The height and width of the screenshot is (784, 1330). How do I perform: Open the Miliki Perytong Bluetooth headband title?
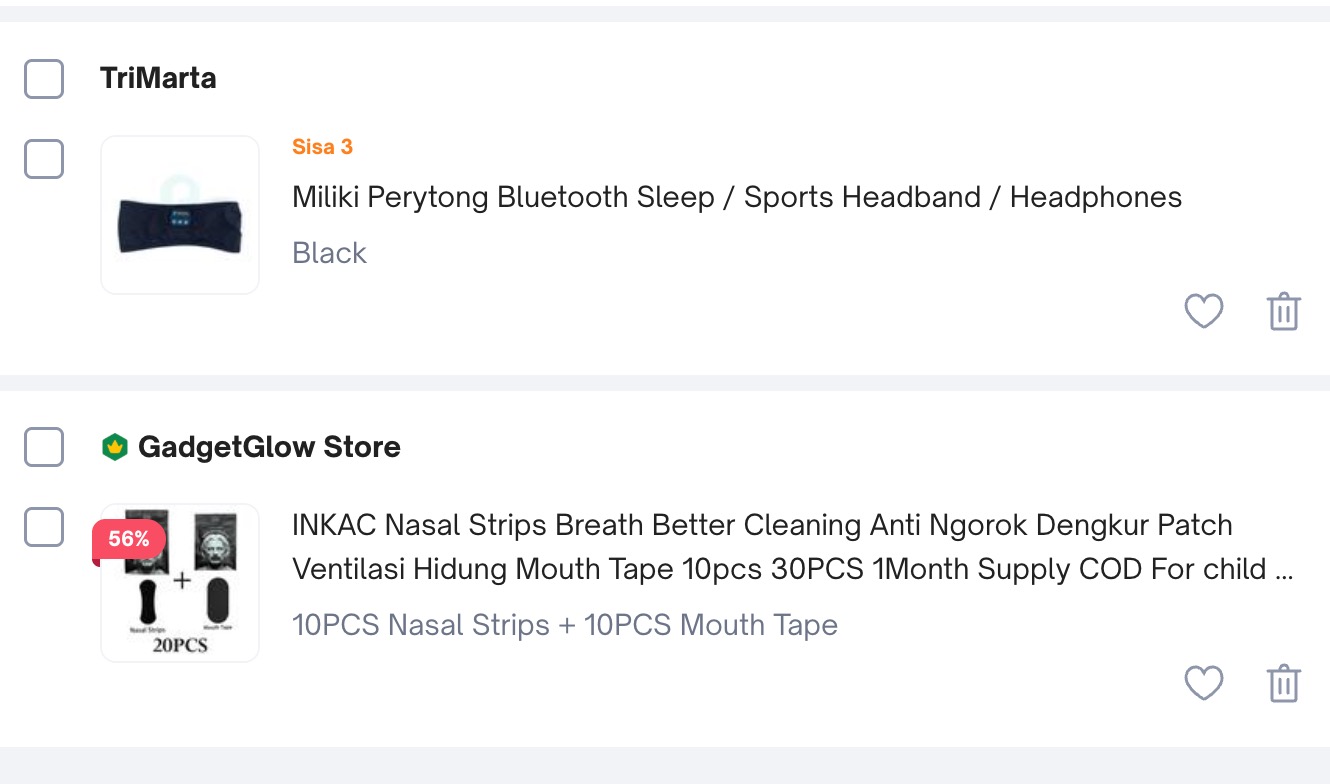click(x=737, y=197)
